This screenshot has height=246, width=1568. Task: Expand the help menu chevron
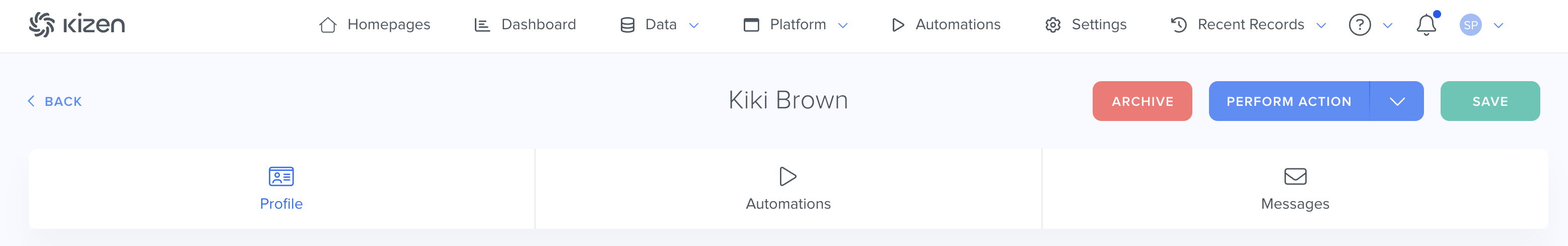[x=1388, y=26]
